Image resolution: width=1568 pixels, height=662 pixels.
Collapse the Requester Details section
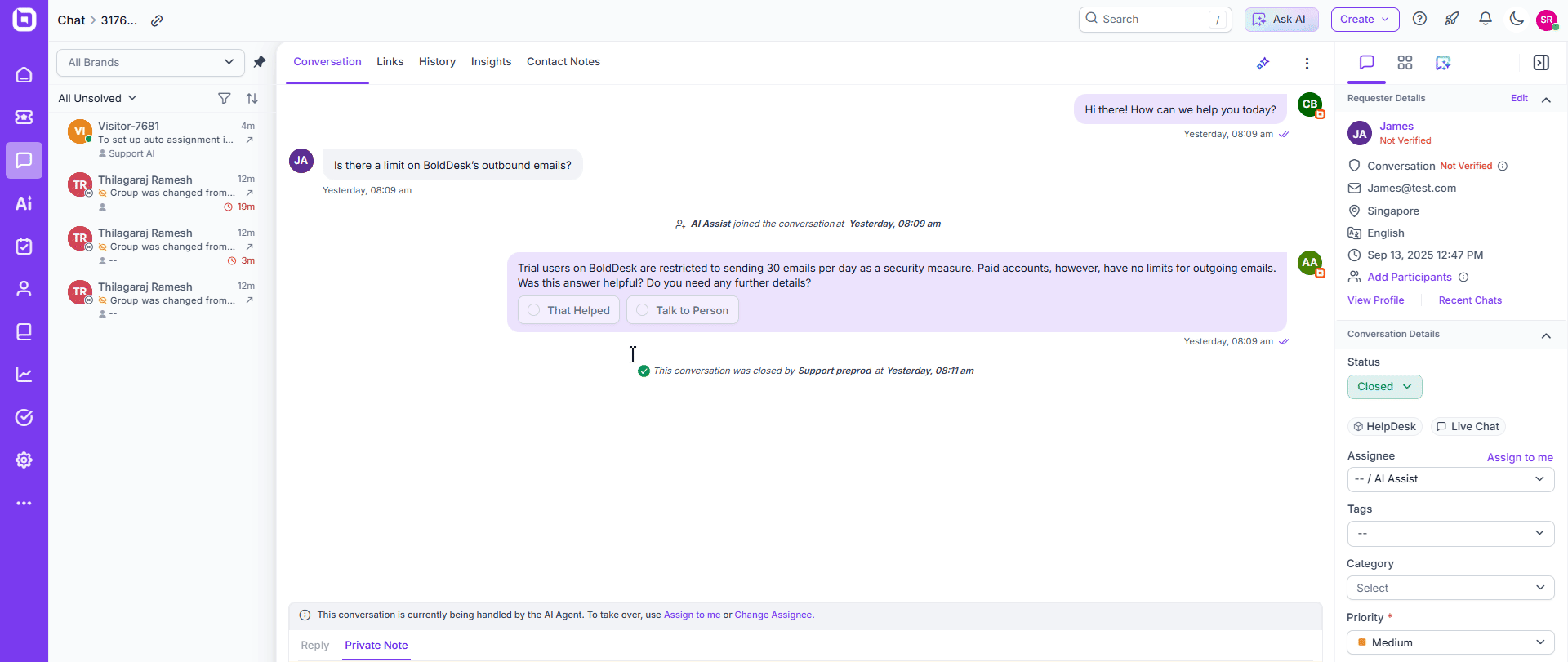1546,99
